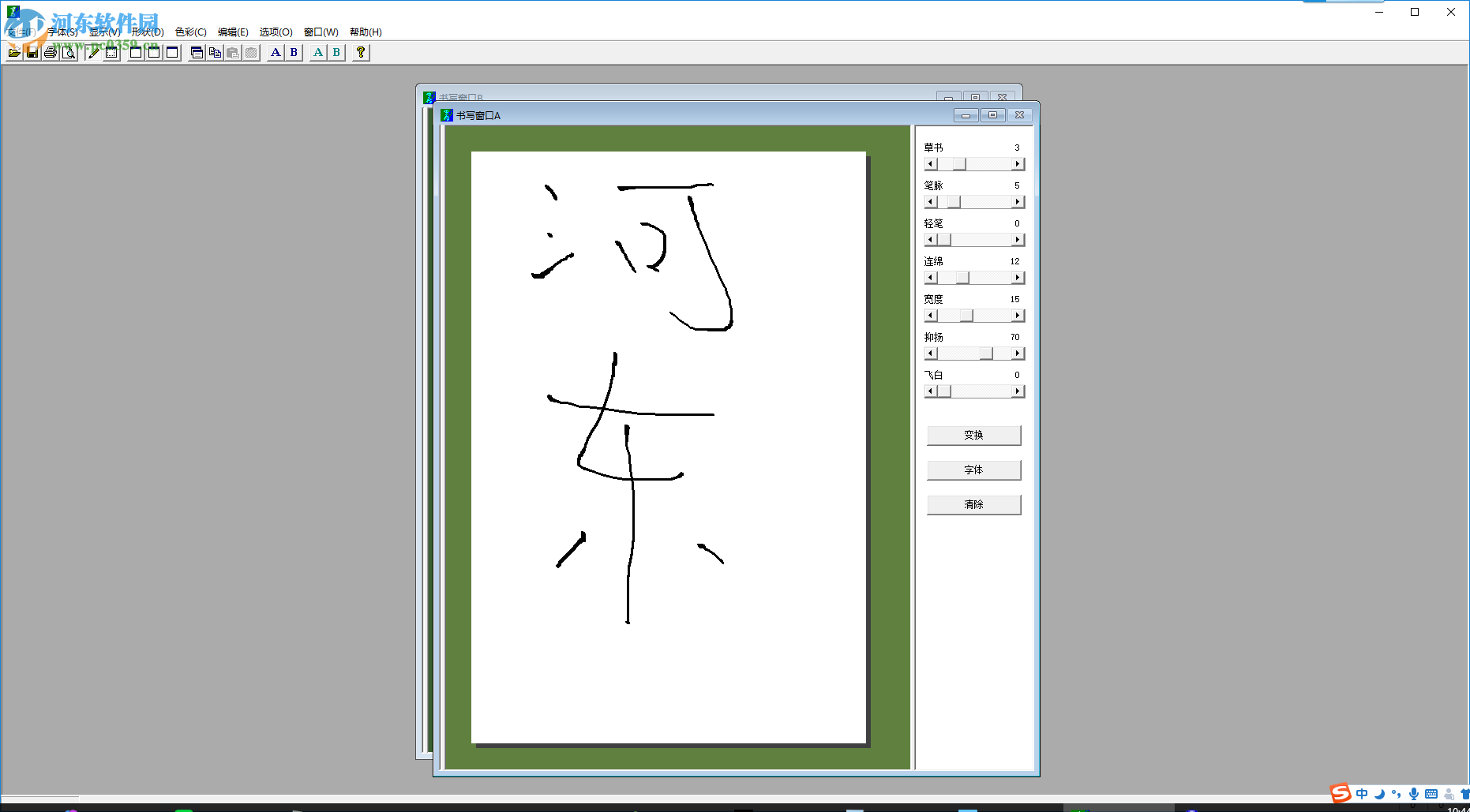Save the calligraphy with the diskette icon
The width and height of the screenshot is (1470, 812).
32,52
